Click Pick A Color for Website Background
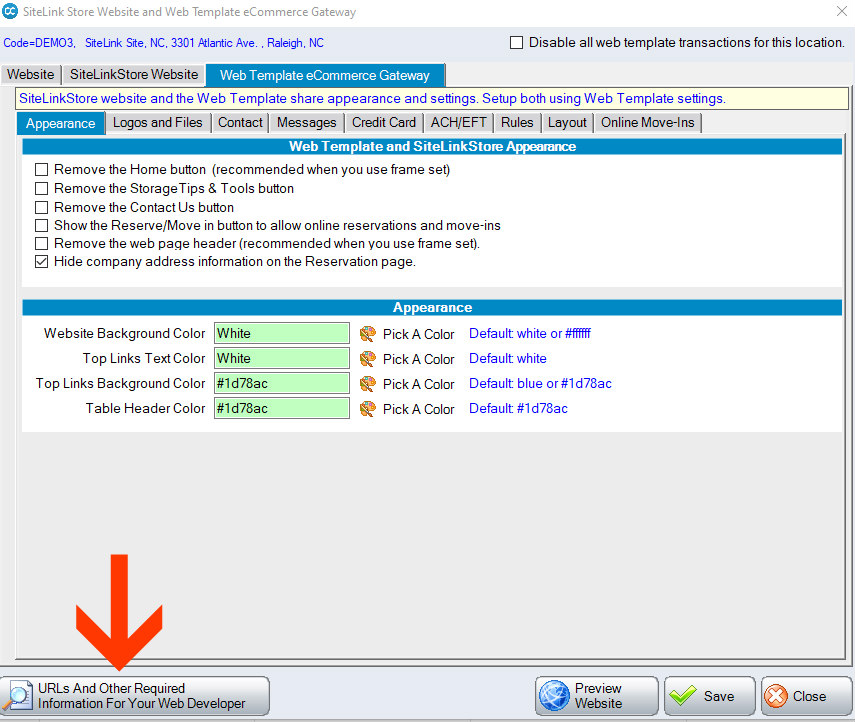This screenshot has height=722, width=855. pyautogui.click(x=418, y=334)
